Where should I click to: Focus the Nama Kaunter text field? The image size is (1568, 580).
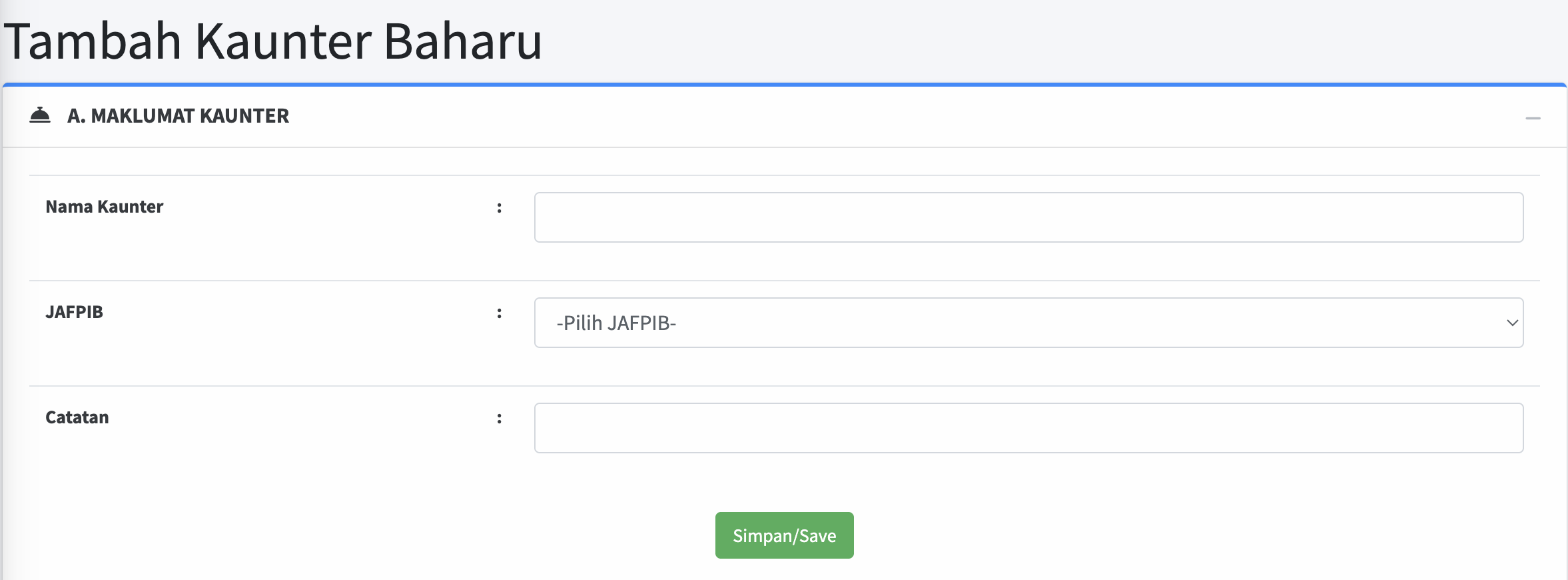tap(1028, 217)
